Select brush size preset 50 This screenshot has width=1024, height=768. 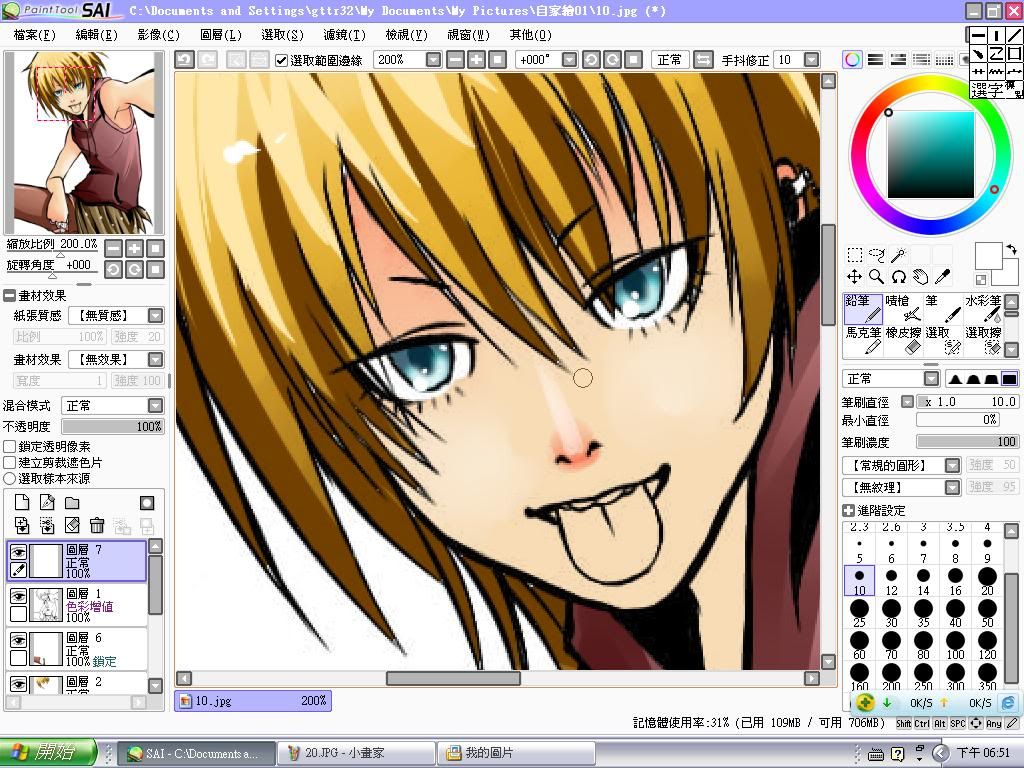(x=987, y=613)
